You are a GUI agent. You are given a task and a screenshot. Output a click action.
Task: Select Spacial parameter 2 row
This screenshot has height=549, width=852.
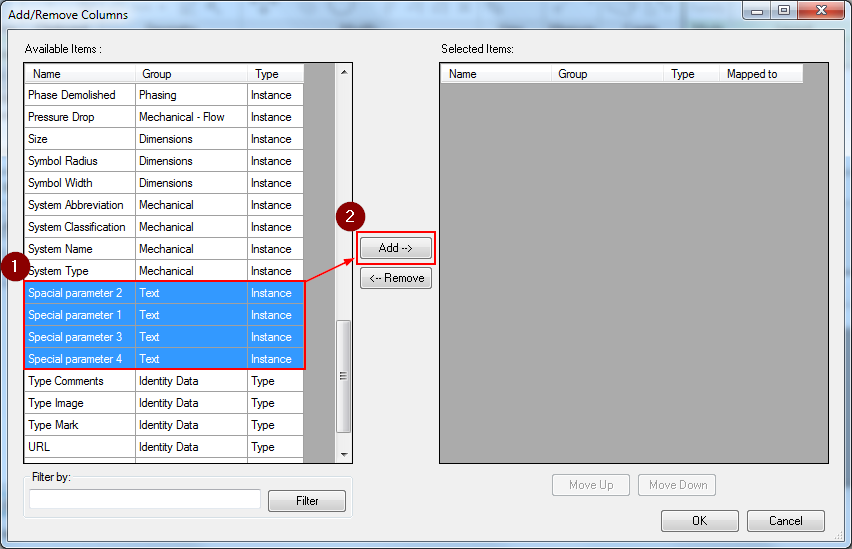[x=164, y=293]
